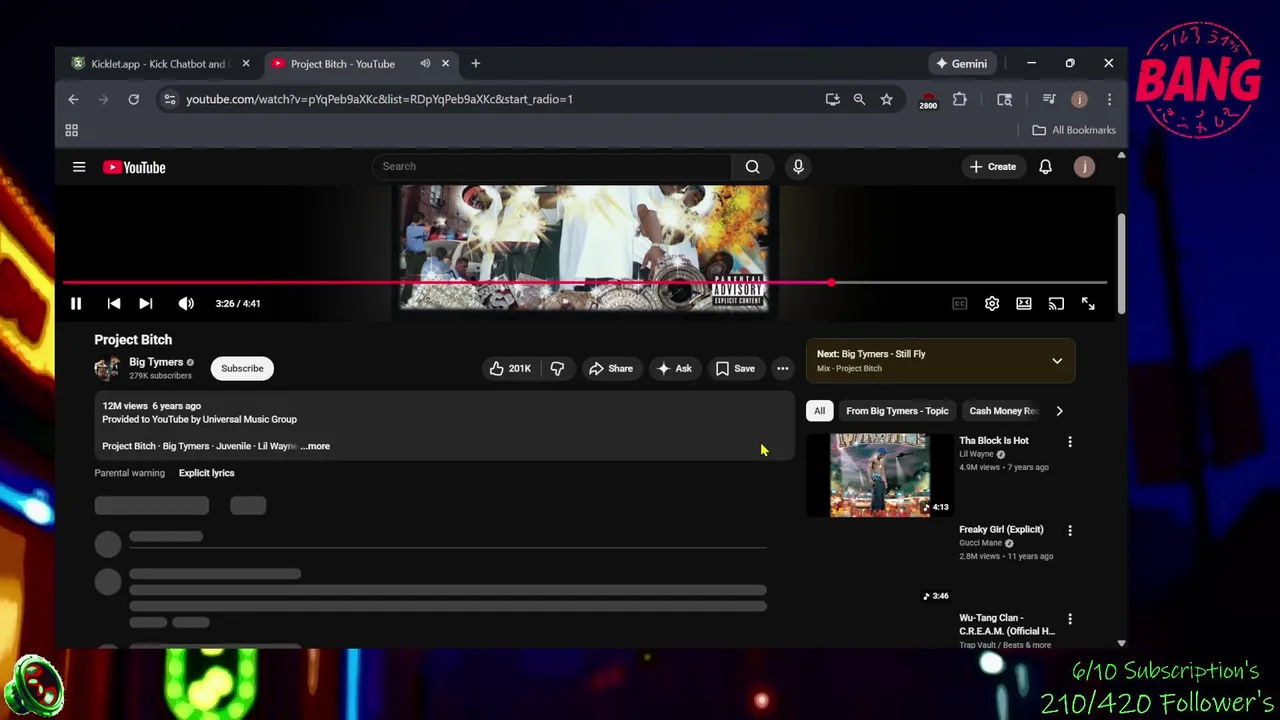Viewport: 1280px width, 720px height.
Task: Save the video to a playlist
Action: [x=735, y=368]
